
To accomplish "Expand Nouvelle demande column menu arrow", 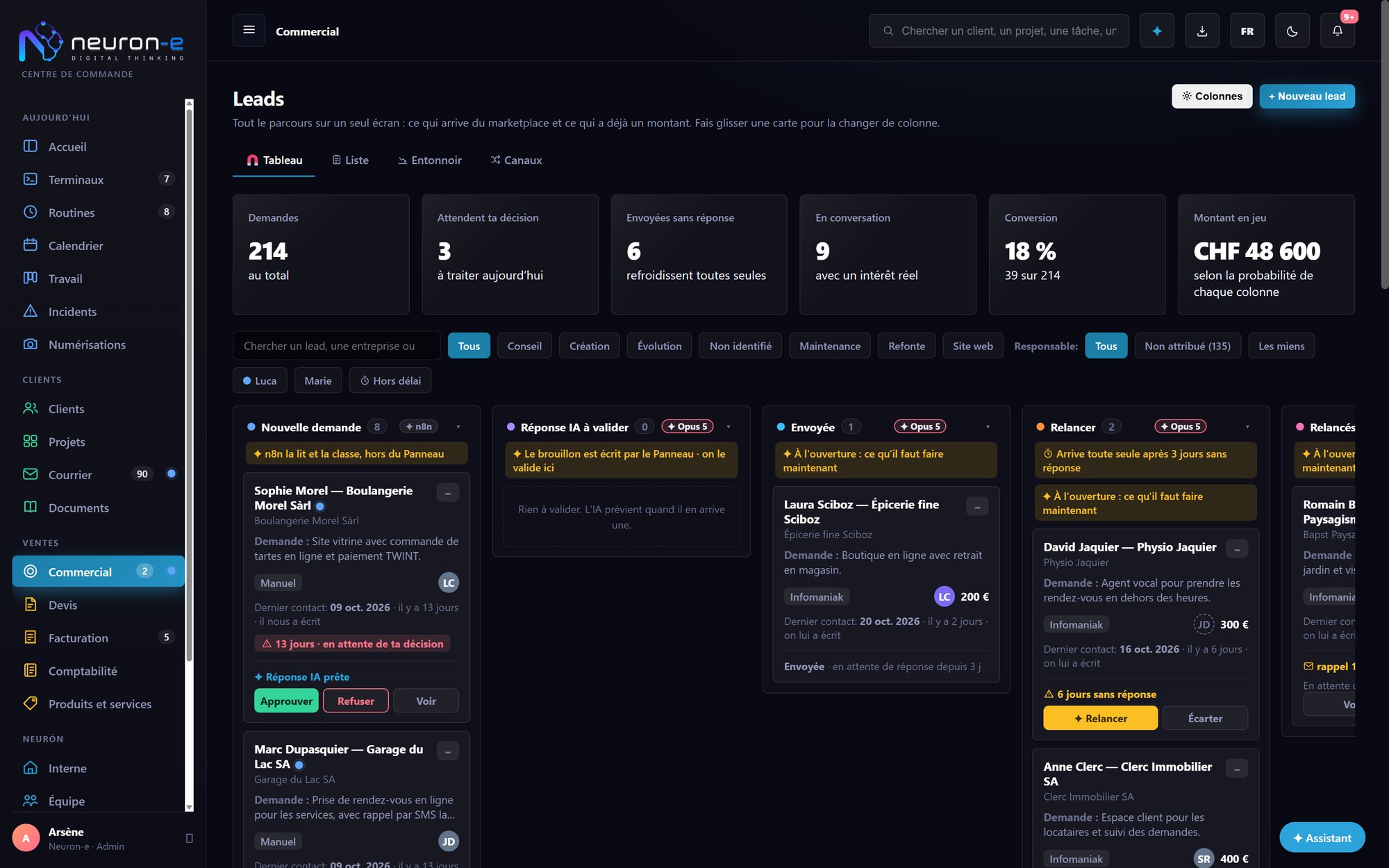I will point(458,427).
